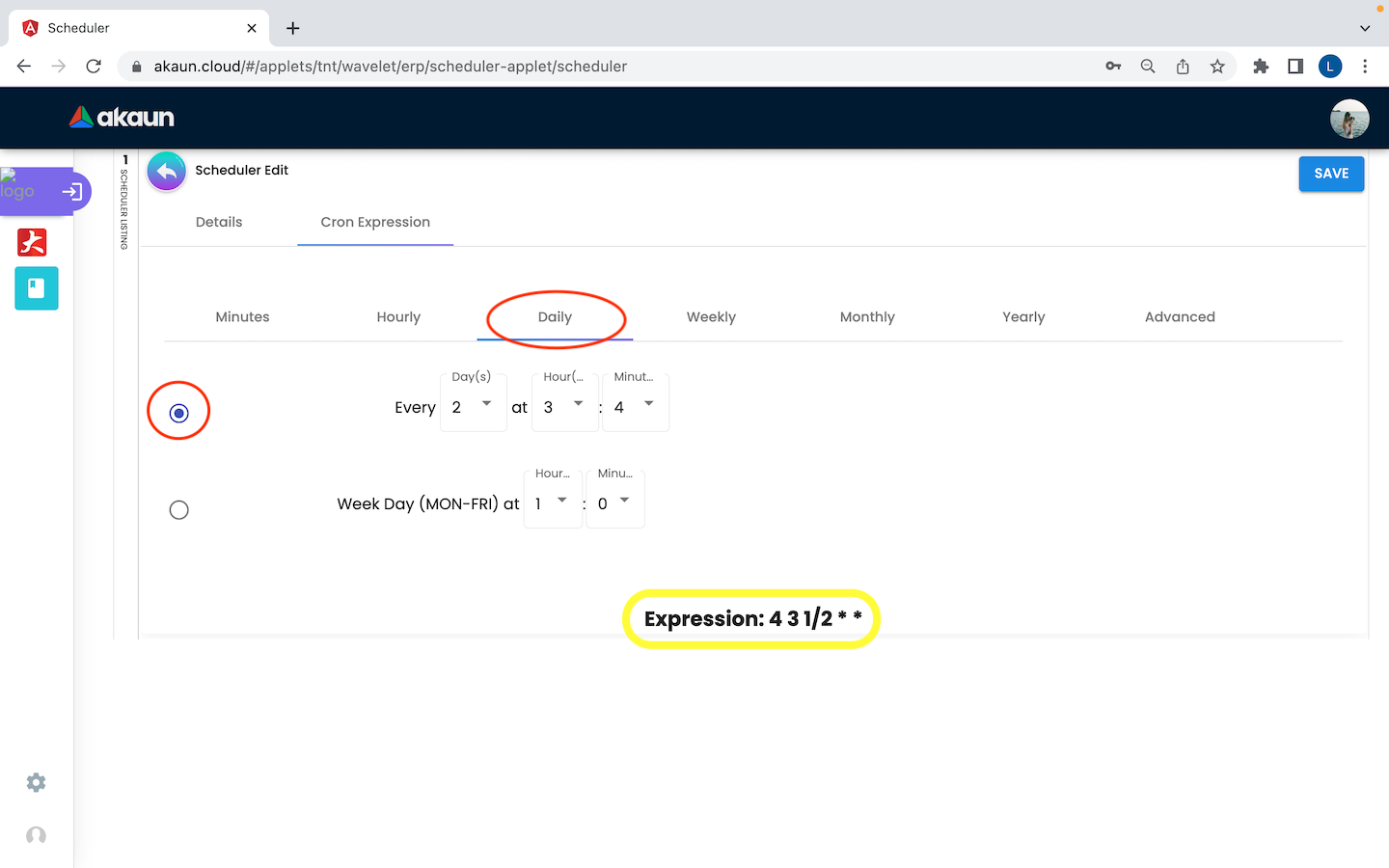This screenshot has width=1389, height=868.
Task: Open the browser extensions puzzle icon
Action: click(x=1260, y=67)
